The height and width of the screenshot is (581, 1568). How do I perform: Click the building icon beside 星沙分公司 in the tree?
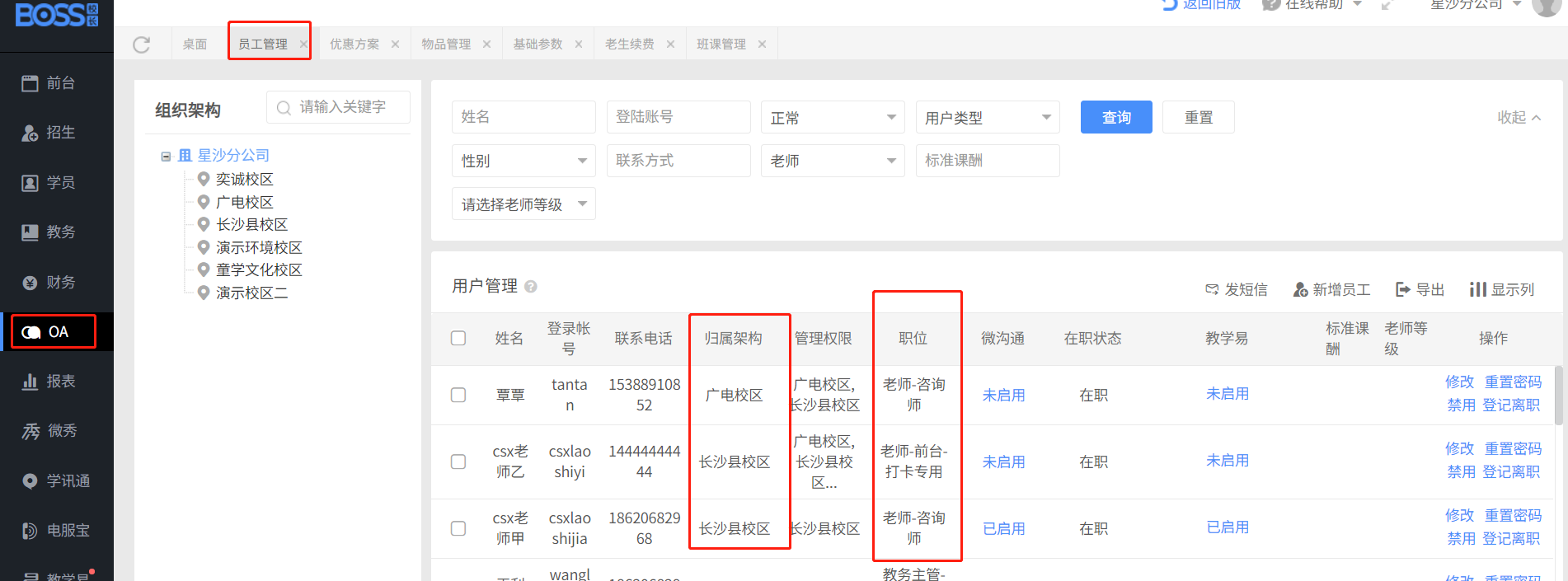[x=185, y=155]
